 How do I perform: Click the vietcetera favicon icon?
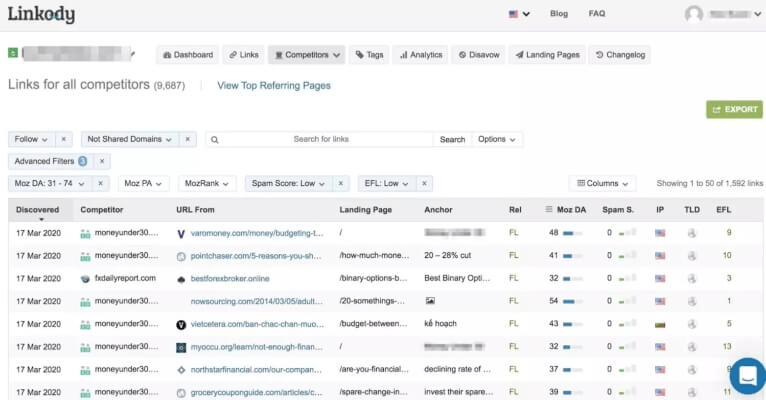(x=181, y=325)
